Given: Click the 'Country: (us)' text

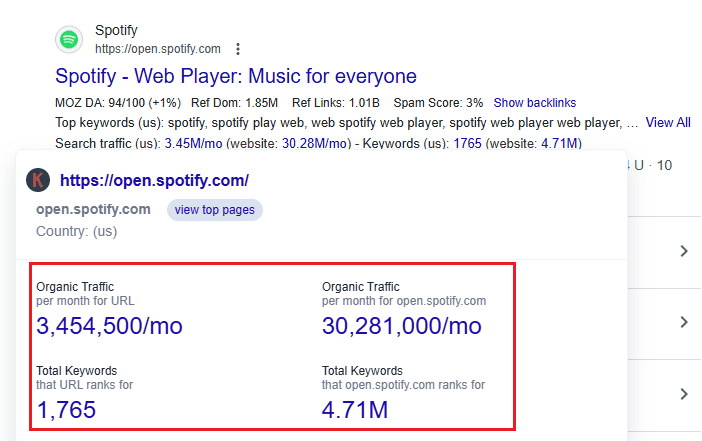Looking at the screenshot, I should (x=77, y=231).
